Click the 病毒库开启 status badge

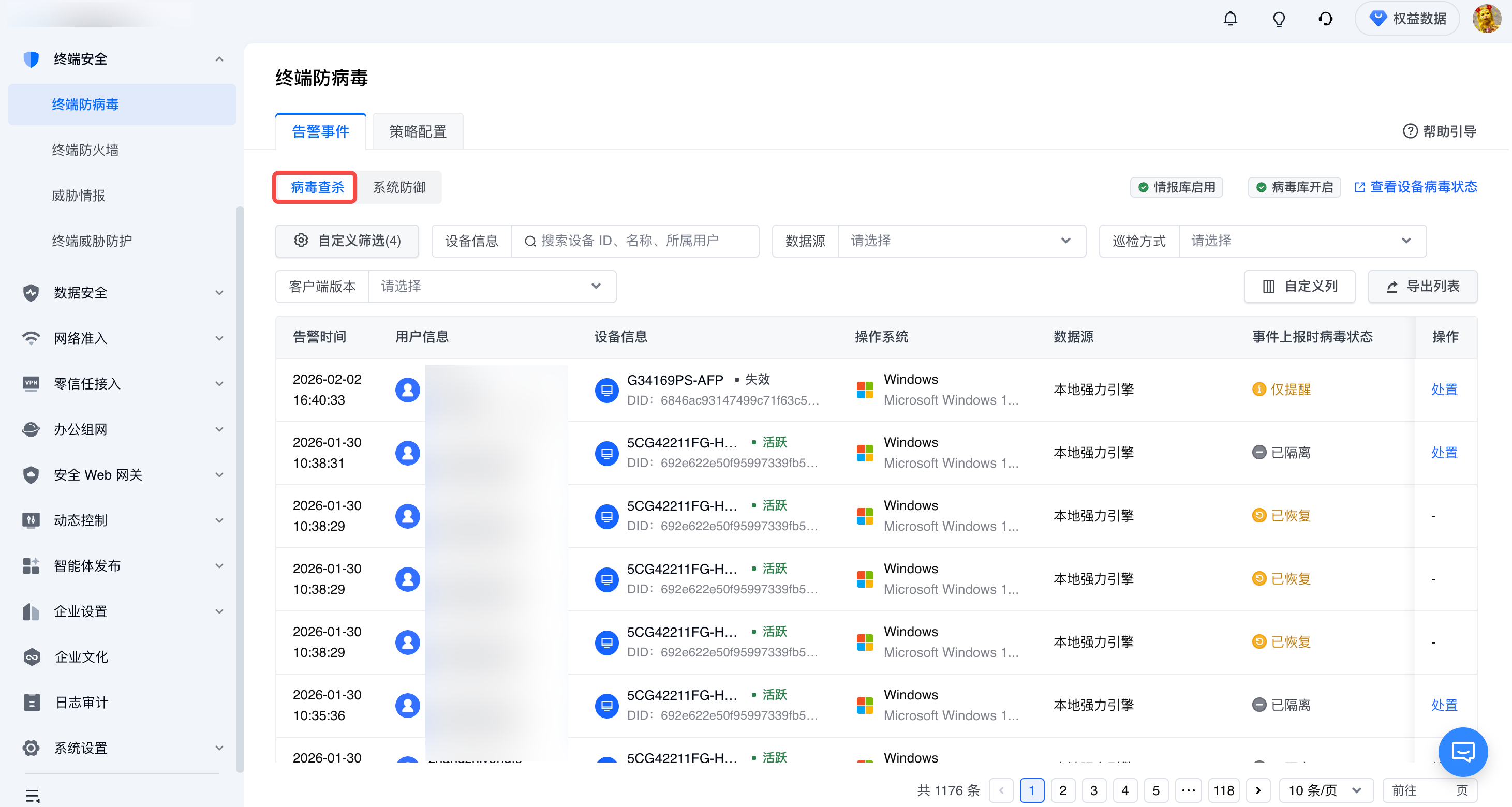pyautogui.click(x=1295, y=187)
